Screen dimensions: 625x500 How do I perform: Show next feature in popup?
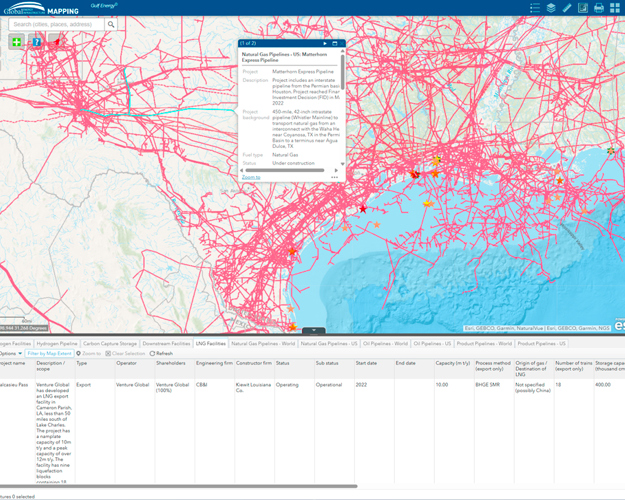(x=325, y=43)
